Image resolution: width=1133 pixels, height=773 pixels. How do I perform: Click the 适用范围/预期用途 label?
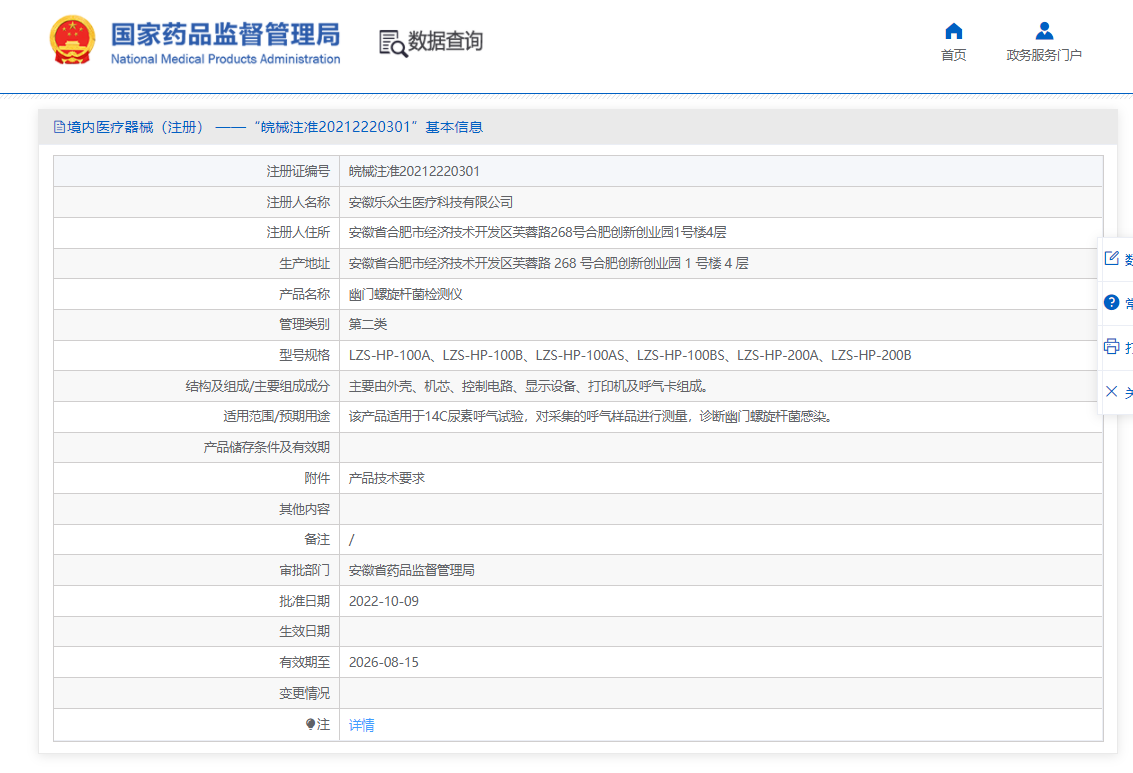tap(276, 417)
